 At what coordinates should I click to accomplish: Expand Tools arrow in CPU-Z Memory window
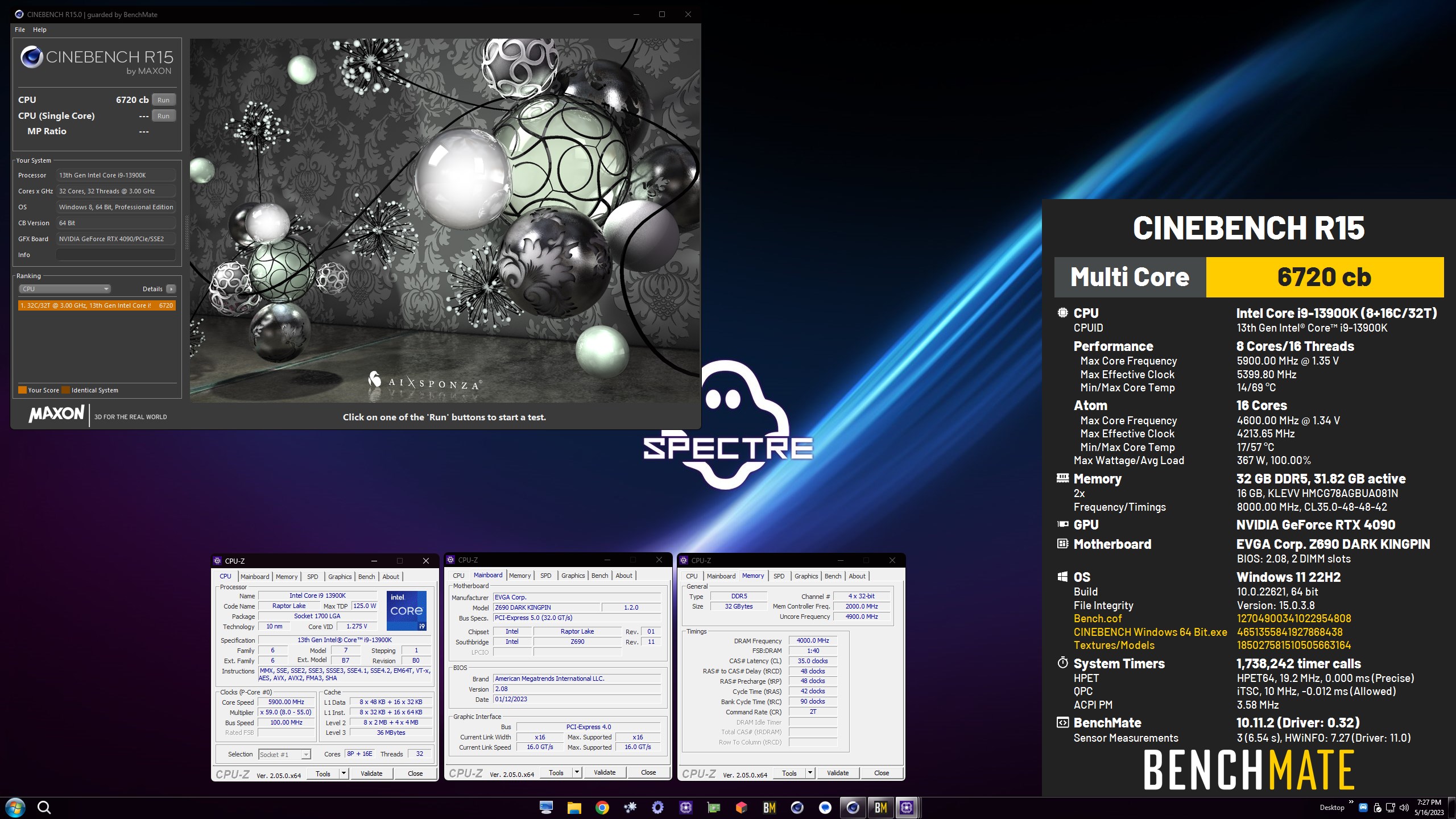(810, 773)
